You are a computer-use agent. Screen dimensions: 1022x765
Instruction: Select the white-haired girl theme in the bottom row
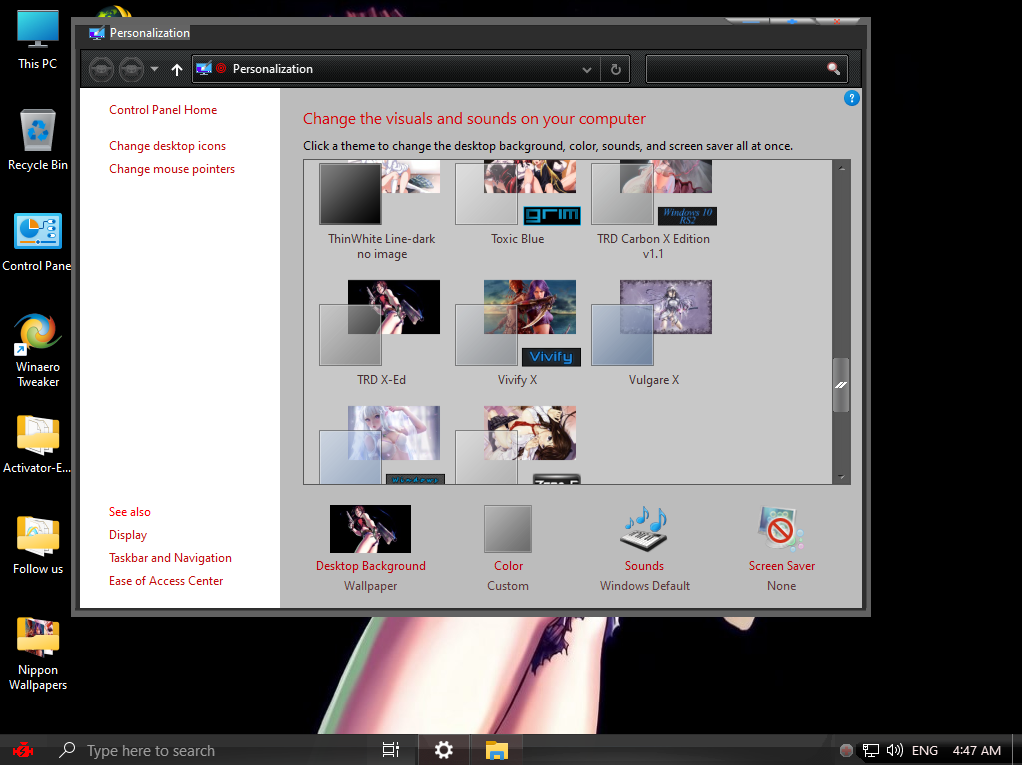click(x=381, y=444)
